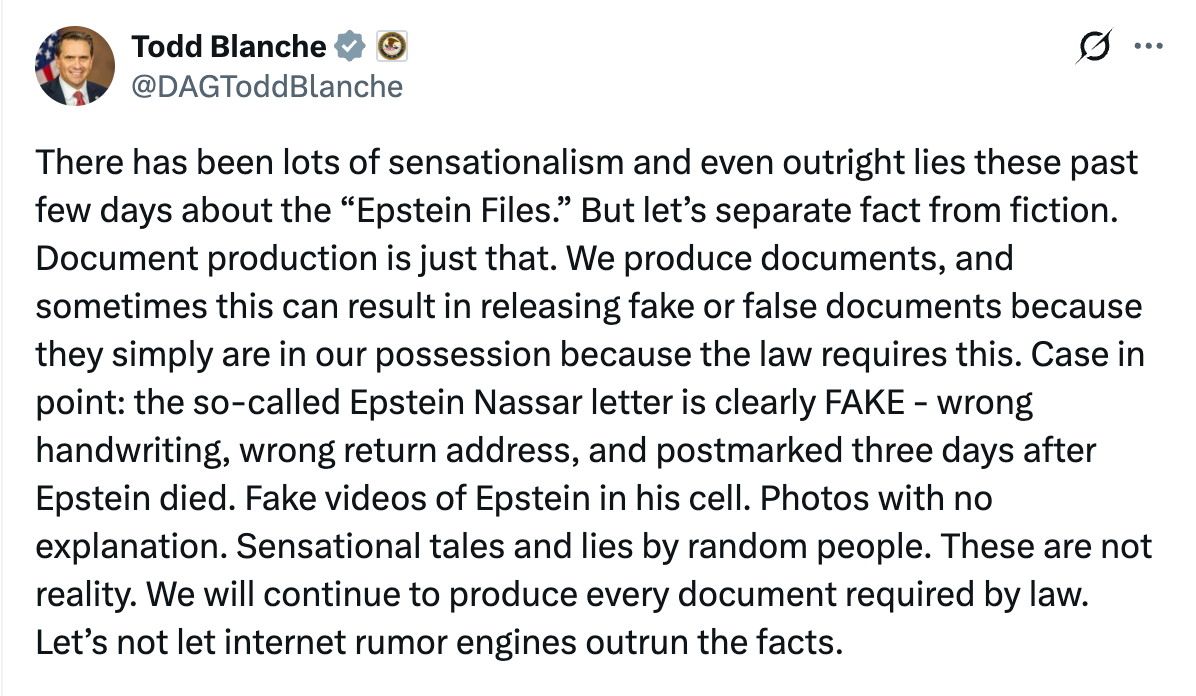1196x696 pixels.
Task: Select the Grok explain icon near post corner
Action: (1095, 44)
